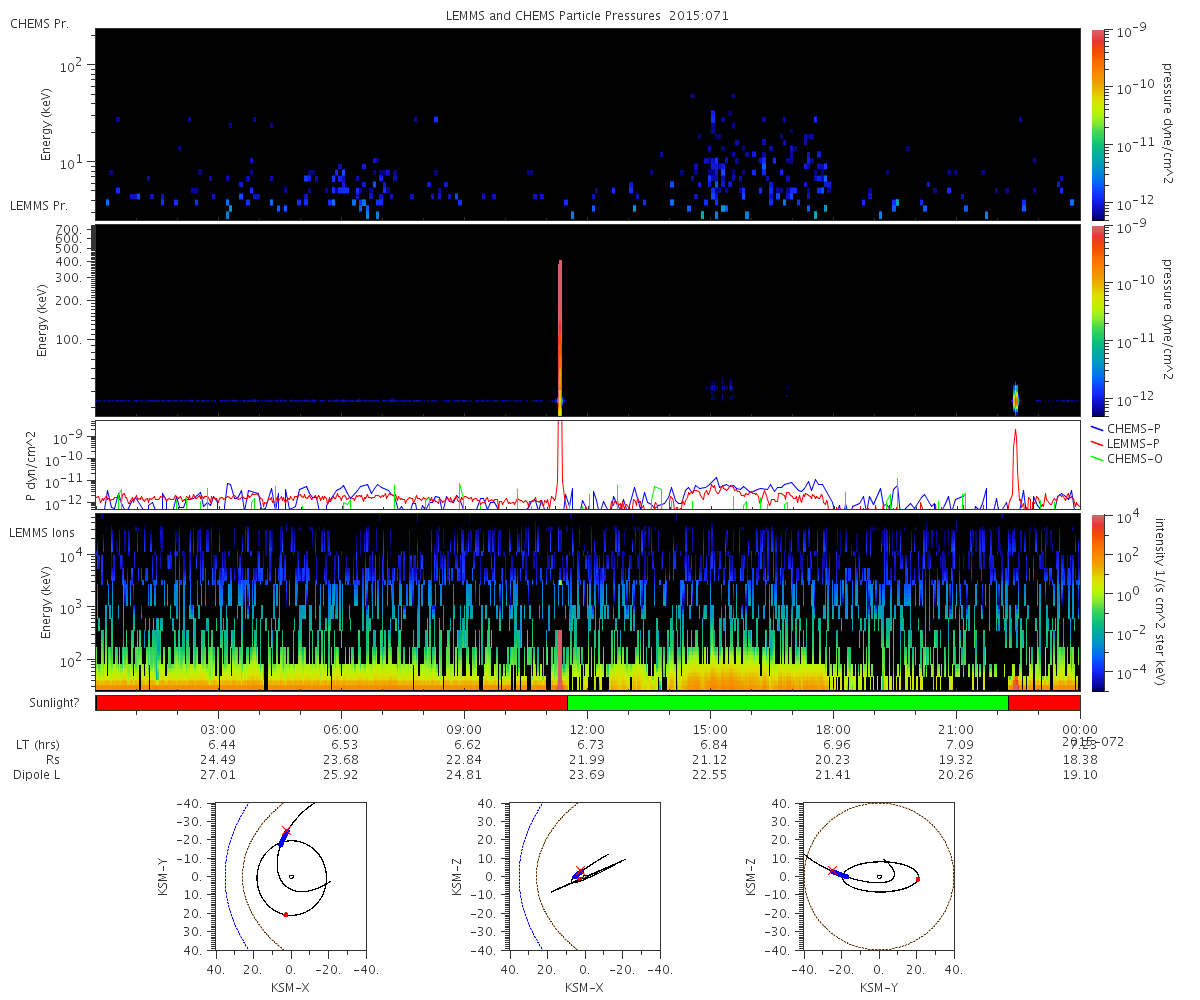1200x1000 pixels.
Task: Click the LEMMS pressure colorbar
Action: [1100, 320]
